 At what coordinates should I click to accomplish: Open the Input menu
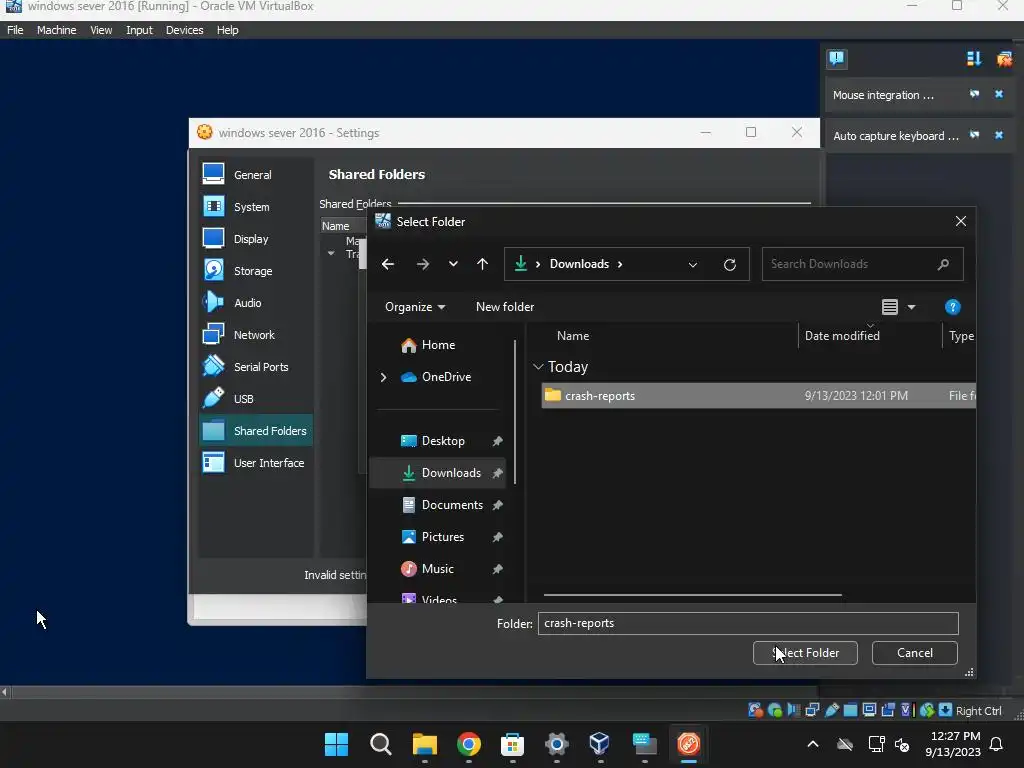[x=139, y=30]
